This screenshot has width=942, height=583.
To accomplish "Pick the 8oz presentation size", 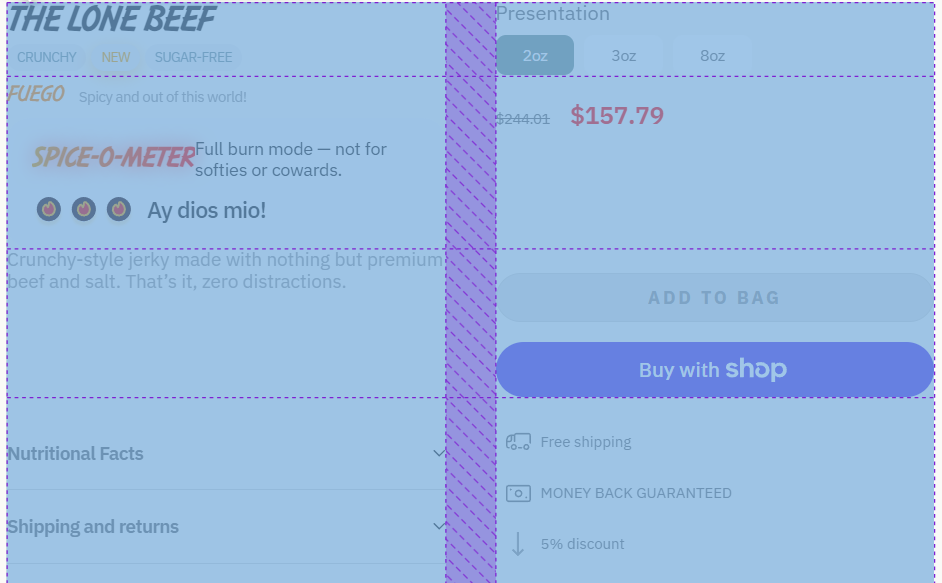I will 713,56.
